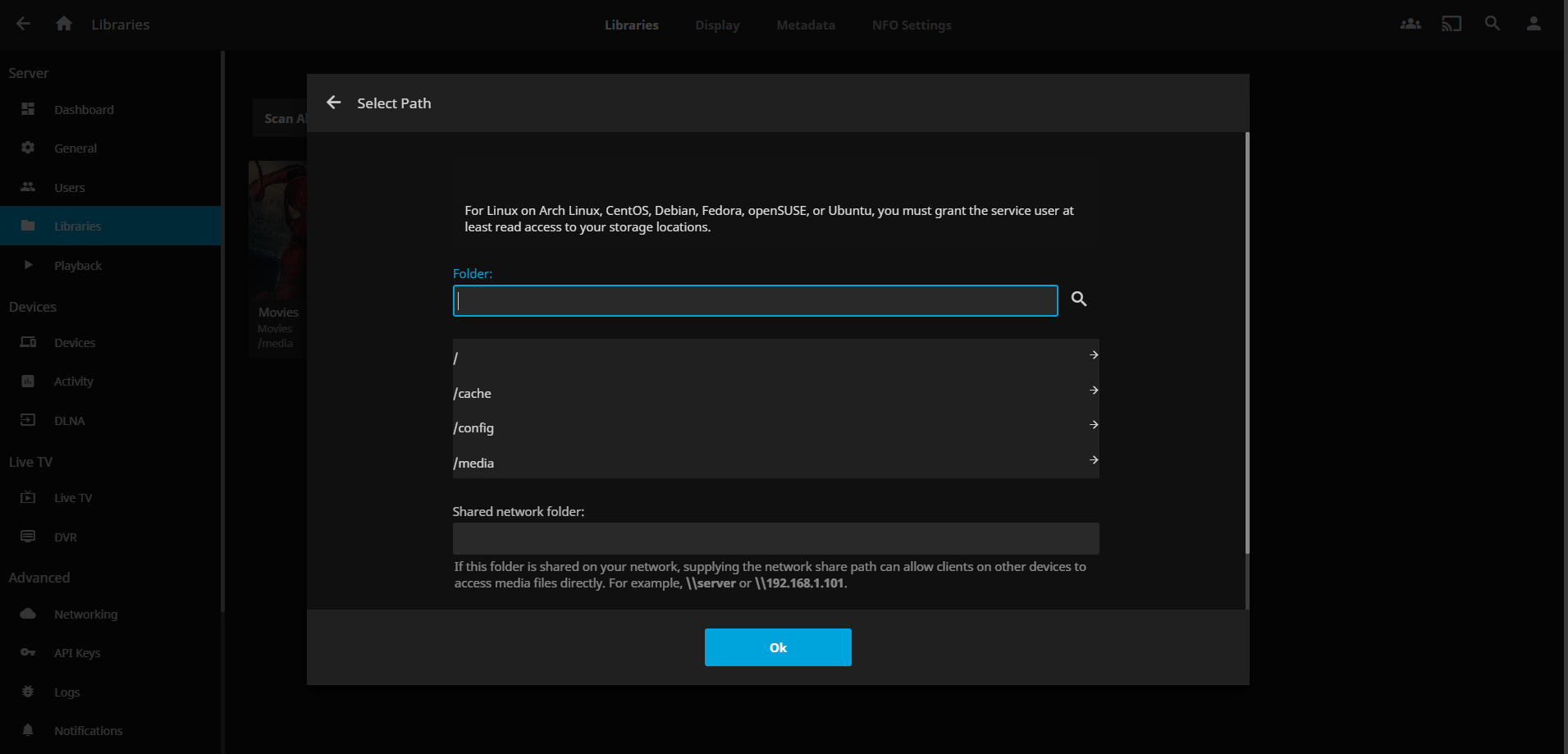Expand the /cache folder entry
Image resolution: width=1568 pixels, height=754 pixels.
pyautogui.click(x=775, y=392)
